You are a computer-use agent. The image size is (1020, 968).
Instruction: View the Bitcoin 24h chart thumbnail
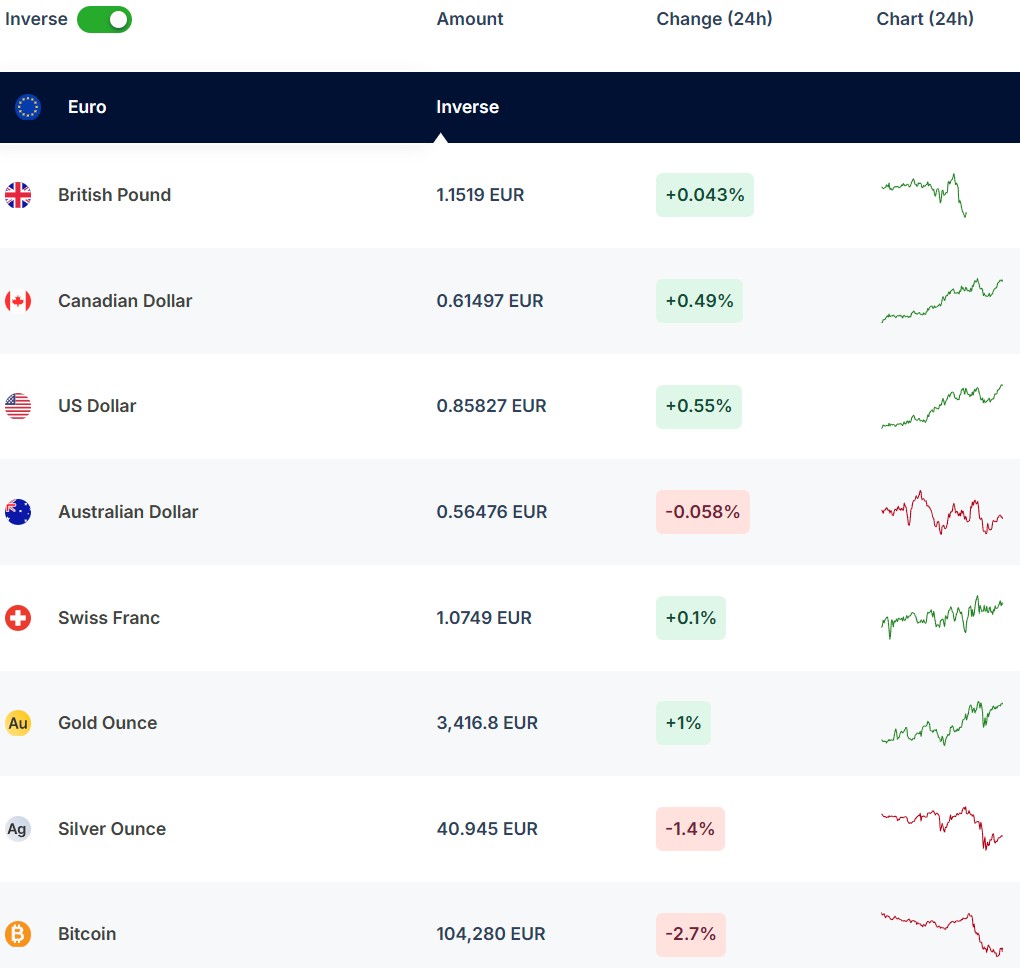pos(941,933)
